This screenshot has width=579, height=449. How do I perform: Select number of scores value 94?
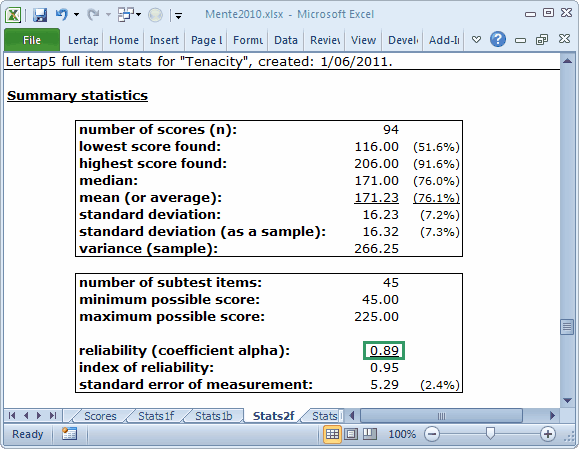[391, 130]
